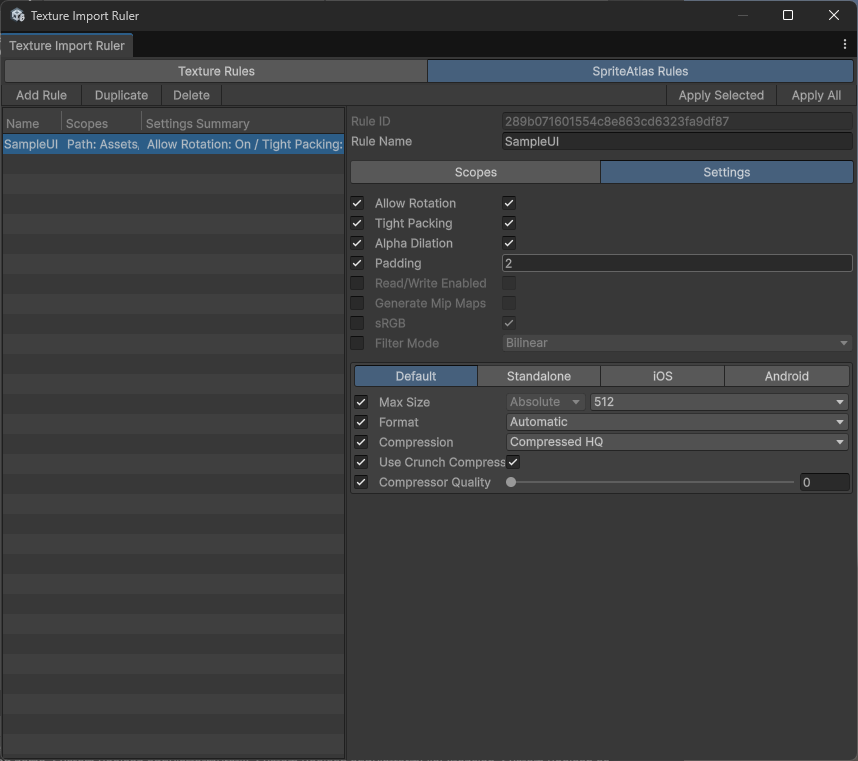This screenshot has width=858, height=761.
Task: Click the Rule ID field
Action: tap(677, 121)
